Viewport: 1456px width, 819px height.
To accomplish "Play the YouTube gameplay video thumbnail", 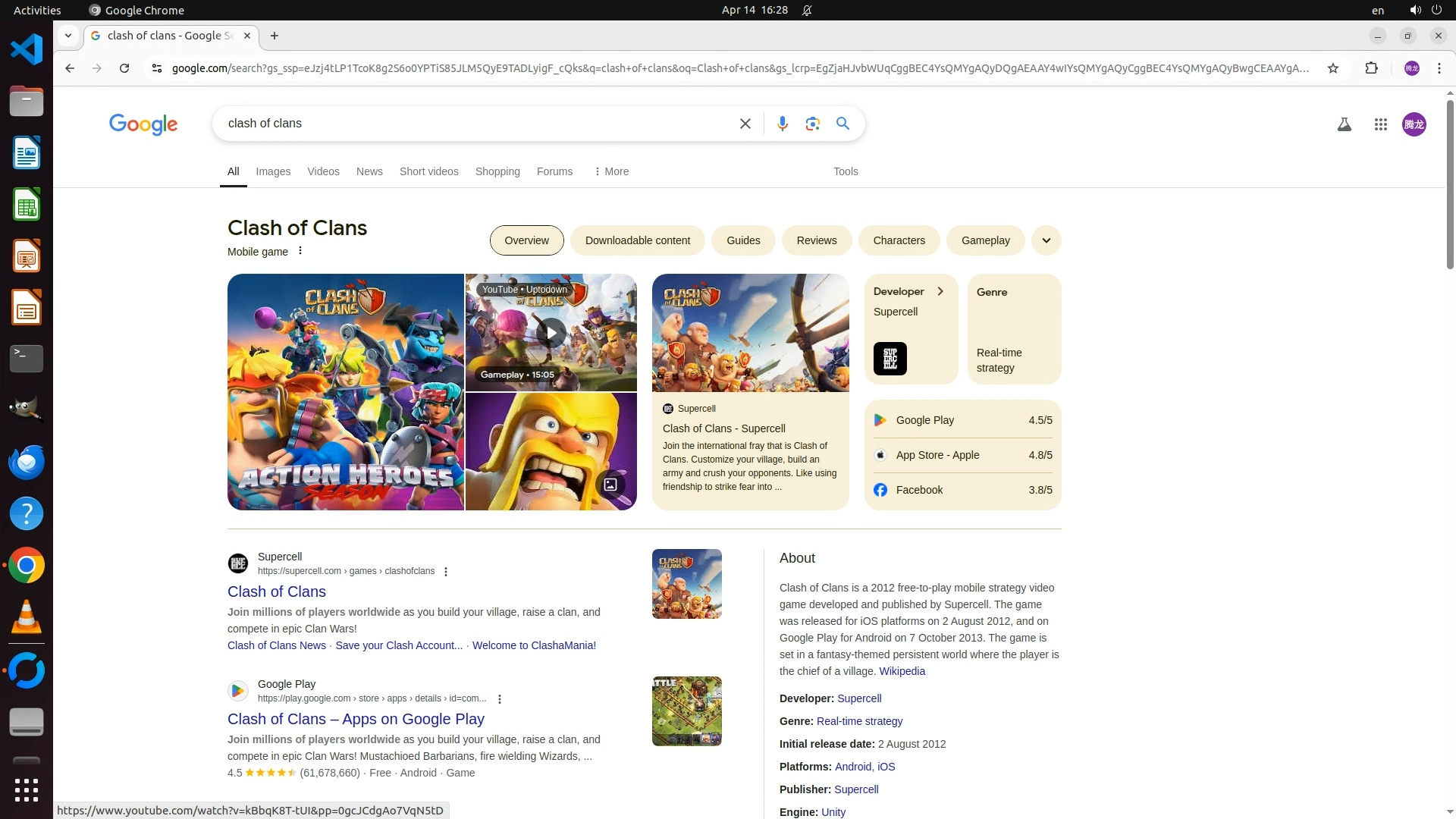I will coord(551,333).
